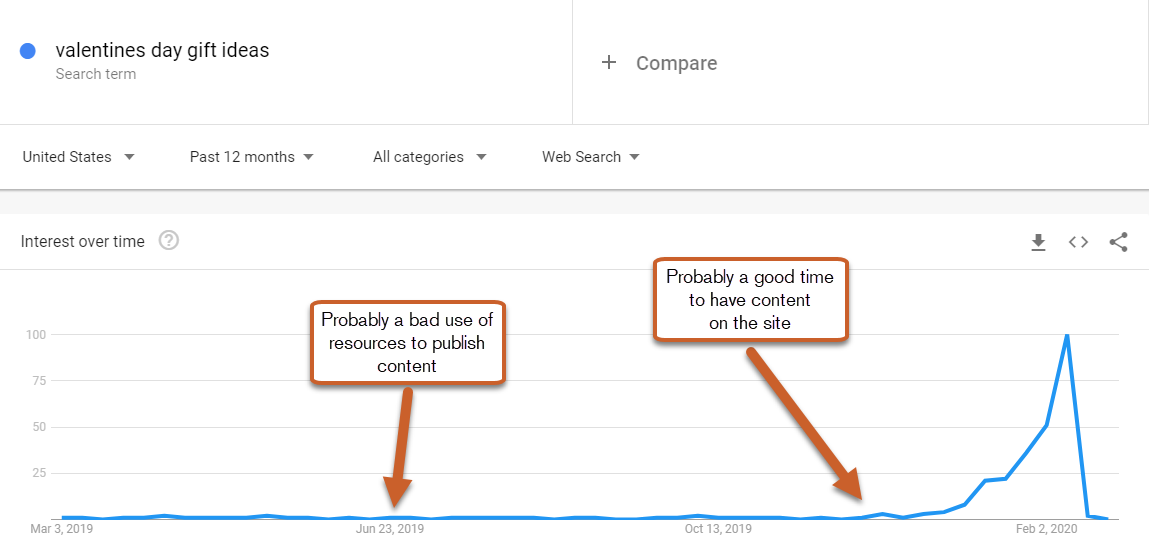Screen dimensions: 1149x547
Task: Edit the valentines day gift ideas term
Action: 162,50
